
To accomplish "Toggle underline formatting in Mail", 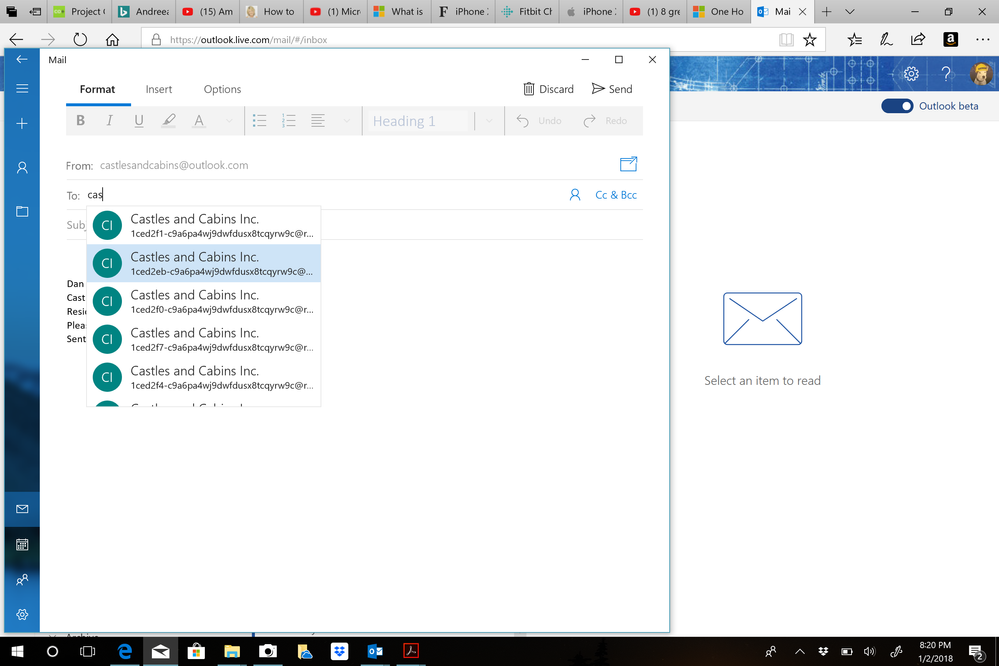I will 139,120.
